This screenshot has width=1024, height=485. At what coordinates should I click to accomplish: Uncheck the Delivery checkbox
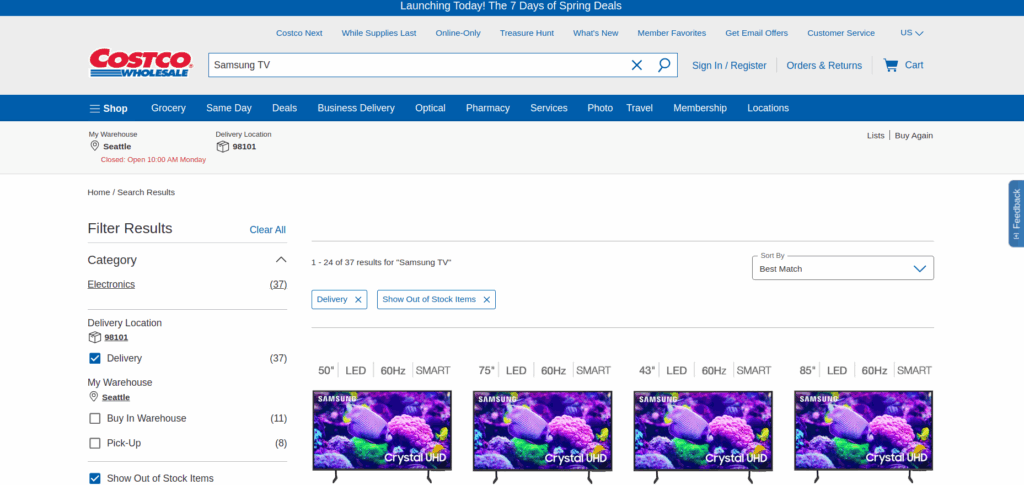(x=95, y=358)
